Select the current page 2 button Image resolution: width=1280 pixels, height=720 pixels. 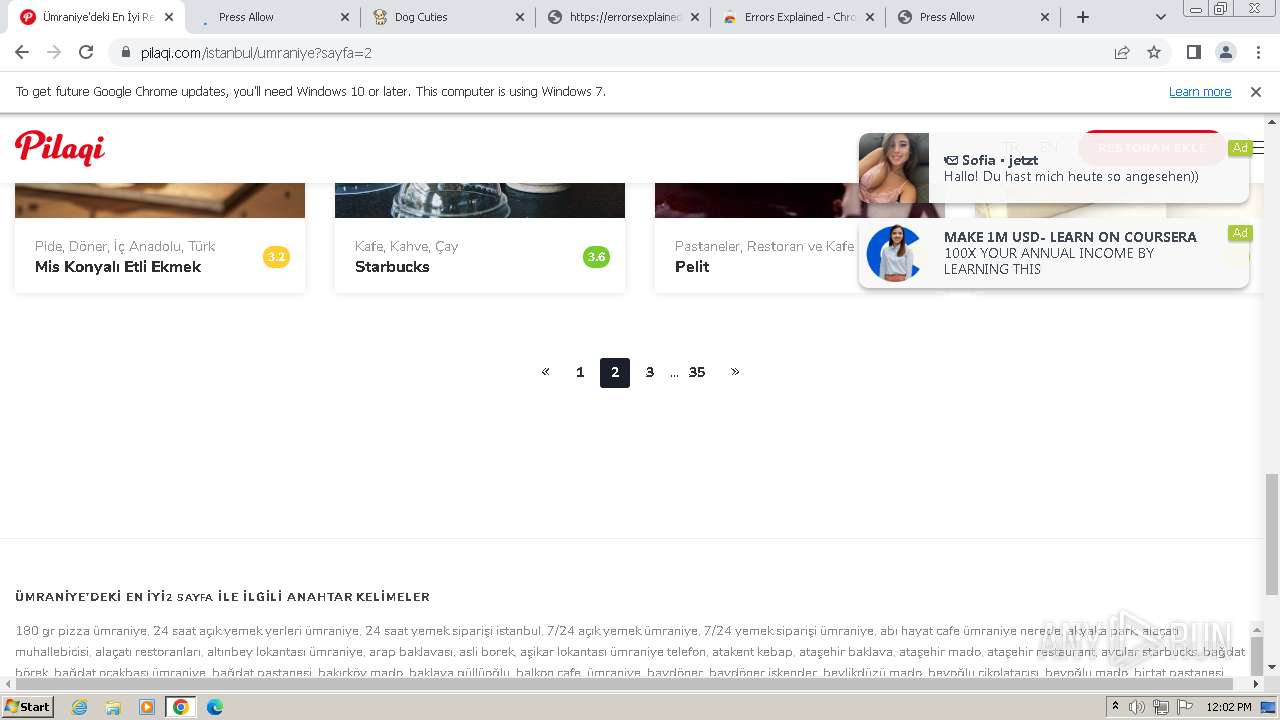(x=615, y=373)
